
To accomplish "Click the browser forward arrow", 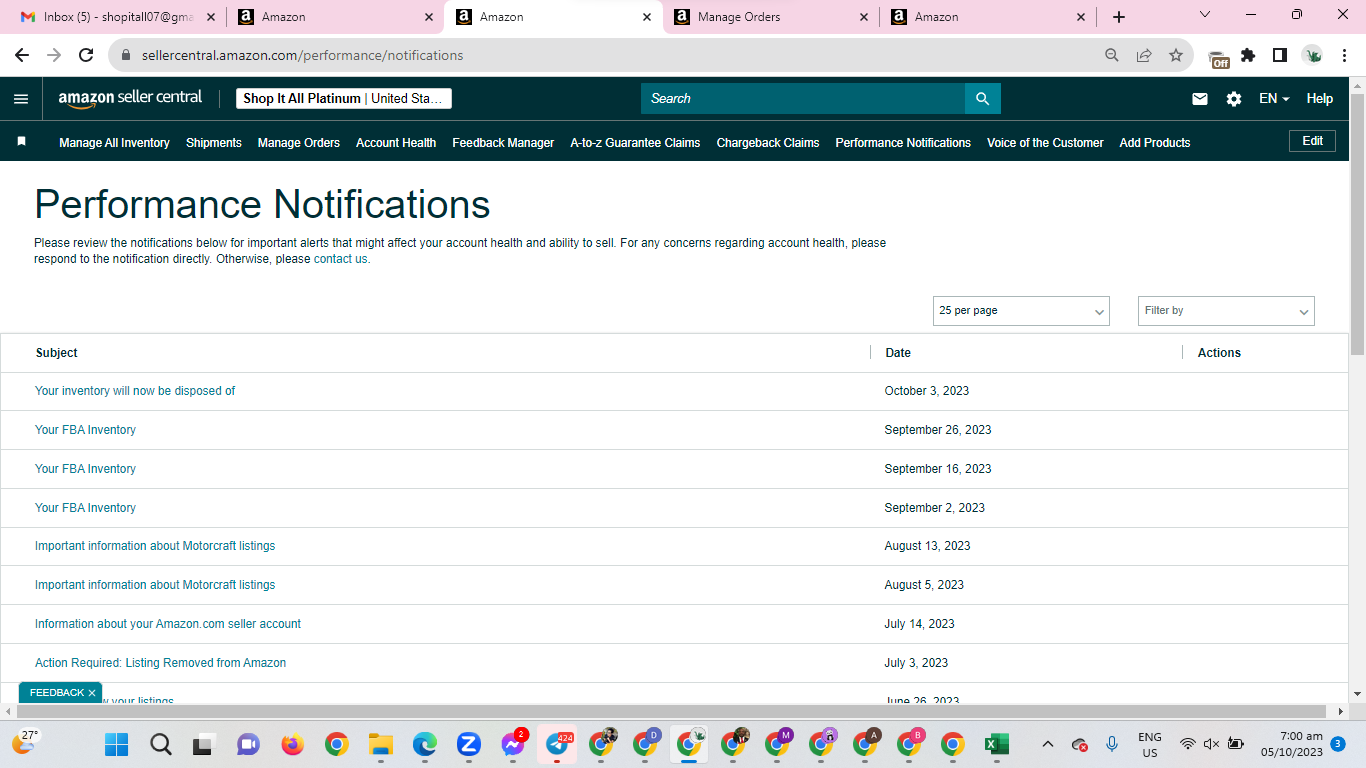I will tap(54, 56).
